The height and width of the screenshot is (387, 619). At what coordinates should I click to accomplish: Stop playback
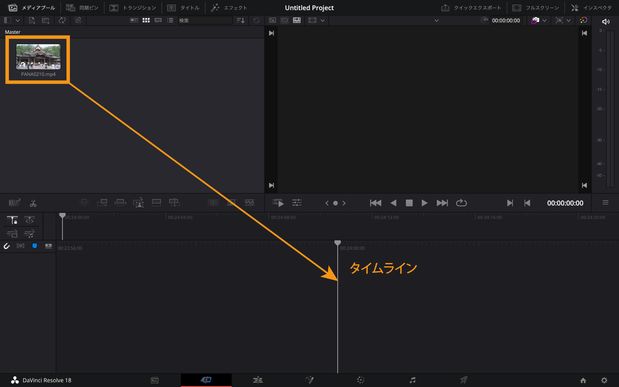(x=409, y=203)
